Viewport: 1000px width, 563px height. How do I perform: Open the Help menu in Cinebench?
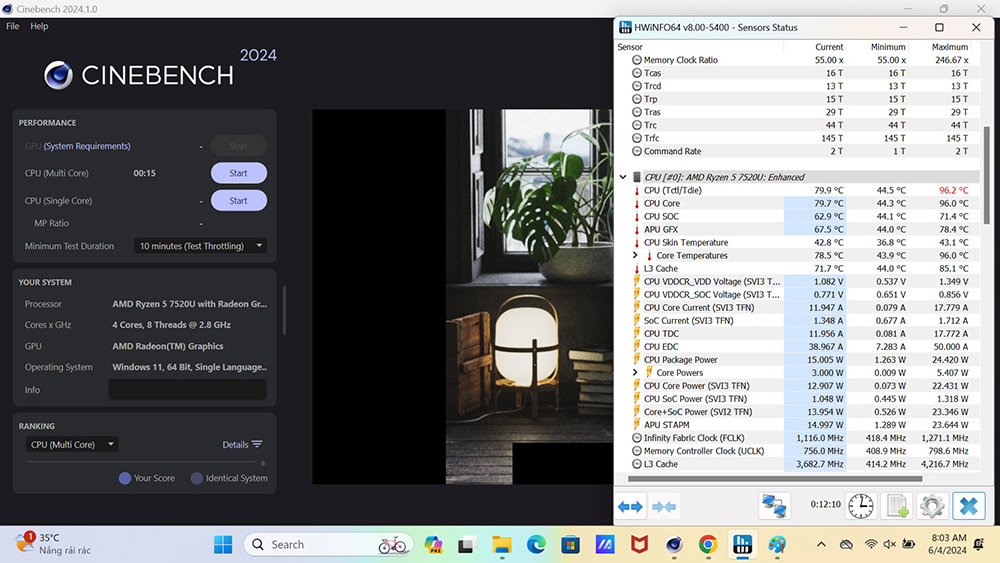click(39, 26)
